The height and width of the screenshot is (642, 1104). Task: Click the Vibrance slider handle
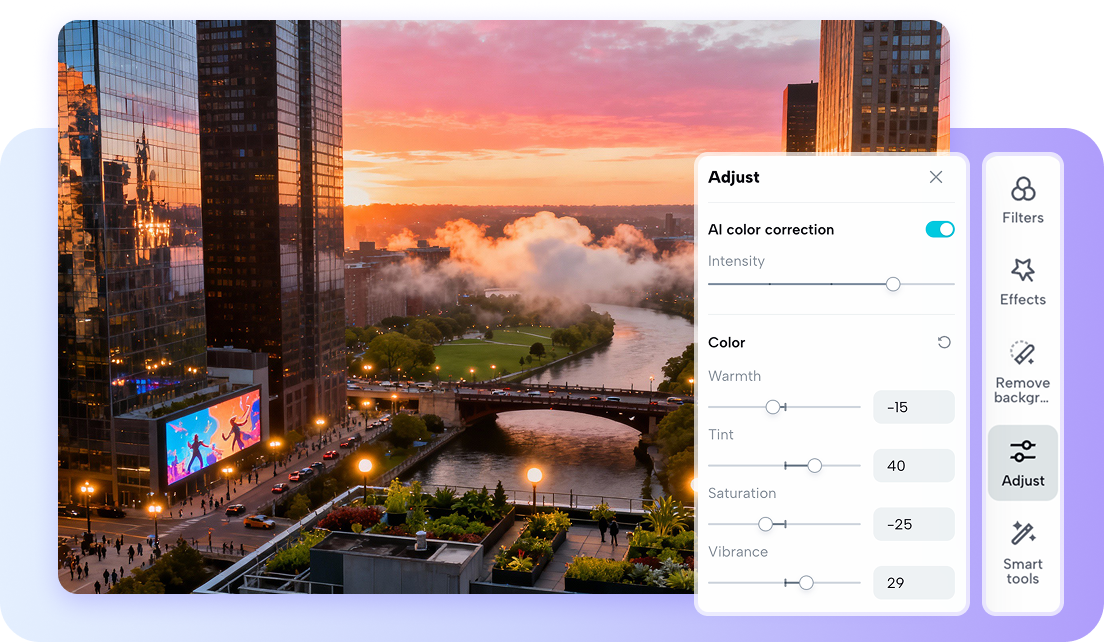pyautogui.click(x=804, y=583)
